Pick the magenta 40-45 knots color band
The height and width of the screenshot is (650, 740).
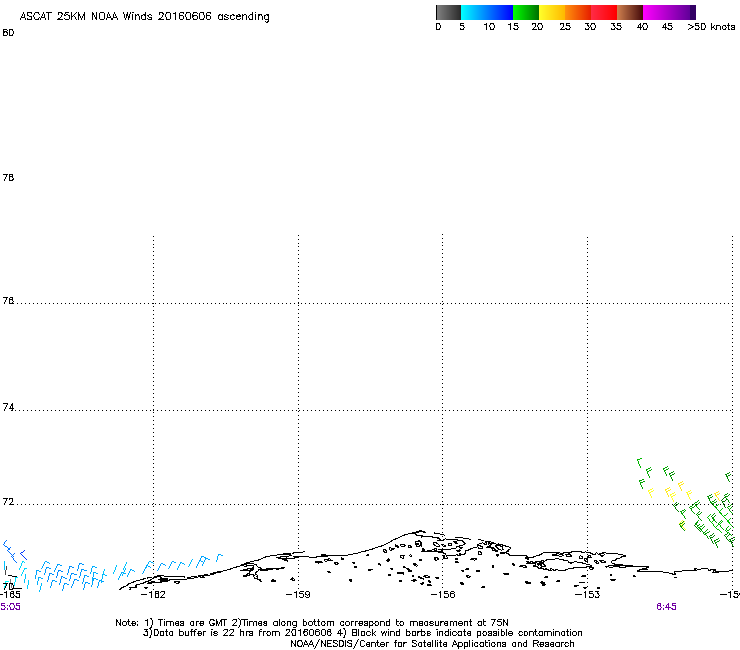656,12
